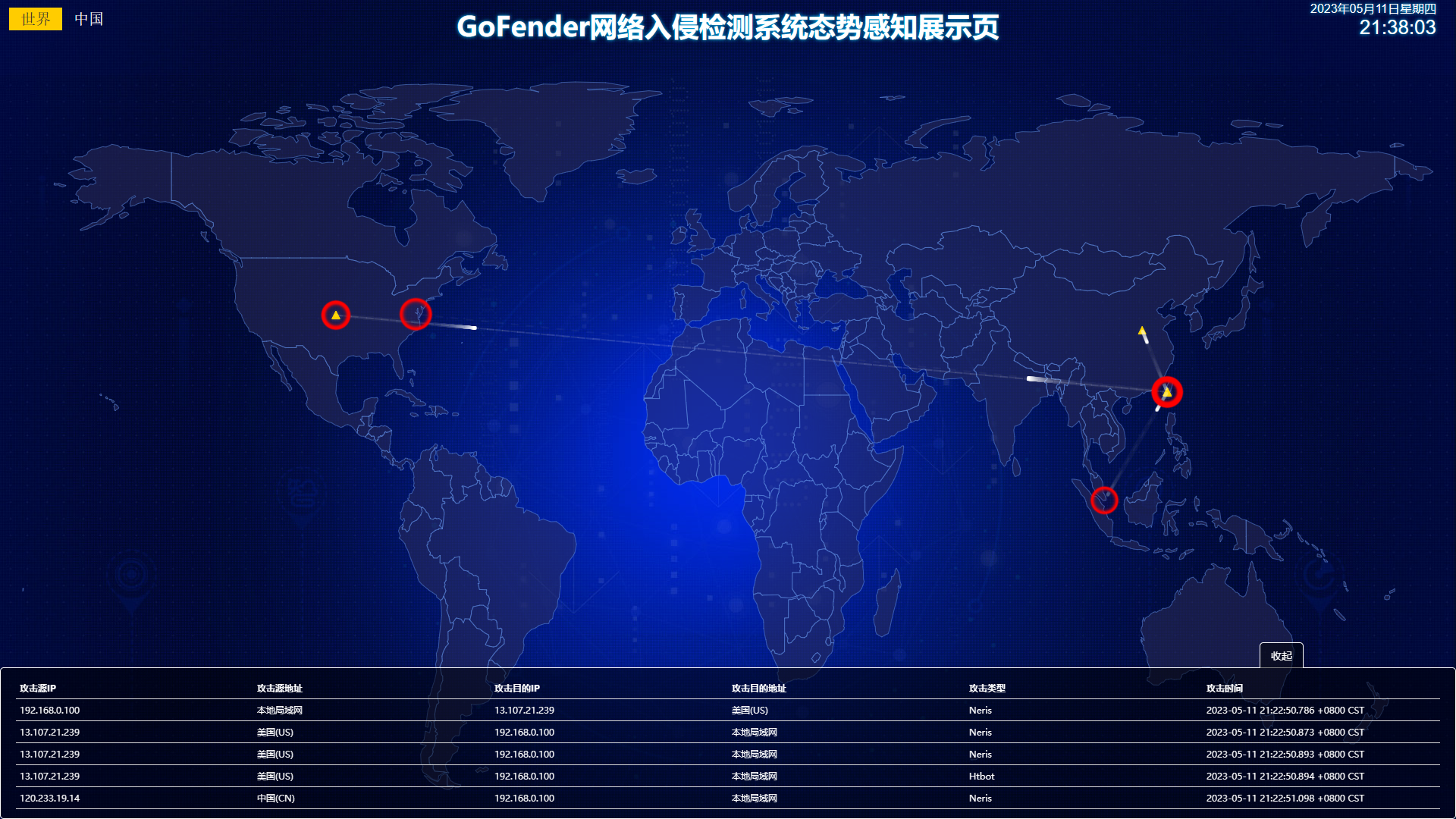1456x819 pixels.
Task: Select the Htbot attack row
Action: [x=981, y=777]
